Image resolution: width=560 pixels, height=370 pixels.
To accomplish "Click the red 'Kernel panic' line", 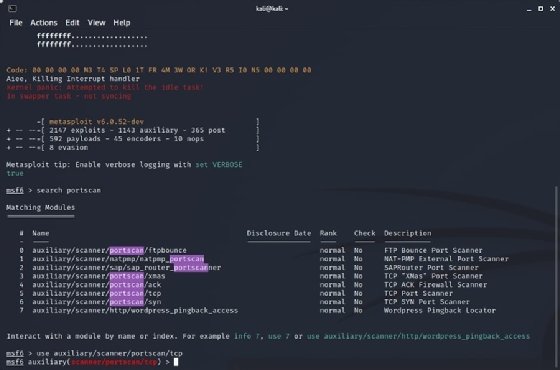I will coord(105,88).
